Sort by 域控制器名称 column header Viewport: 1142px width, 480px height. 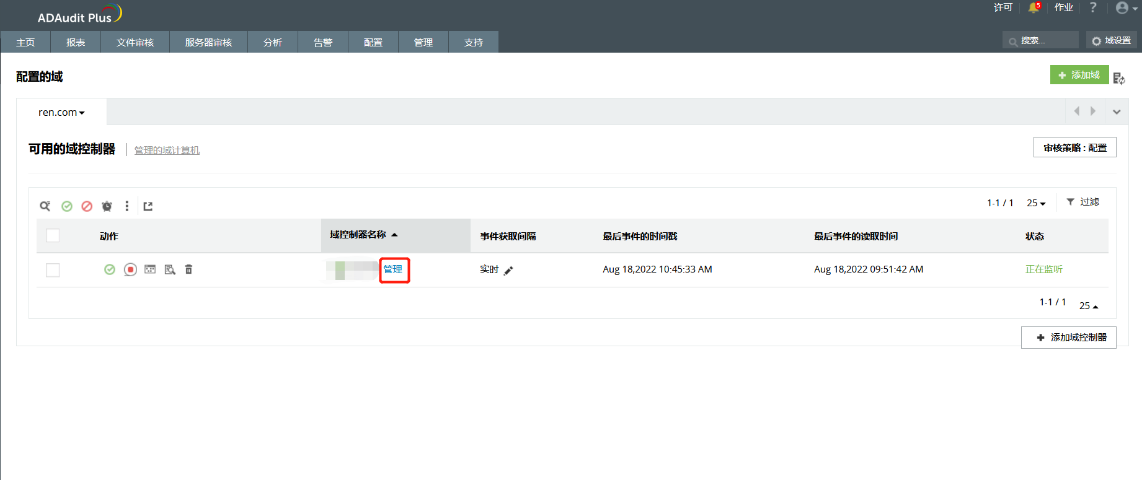point(395,235)
